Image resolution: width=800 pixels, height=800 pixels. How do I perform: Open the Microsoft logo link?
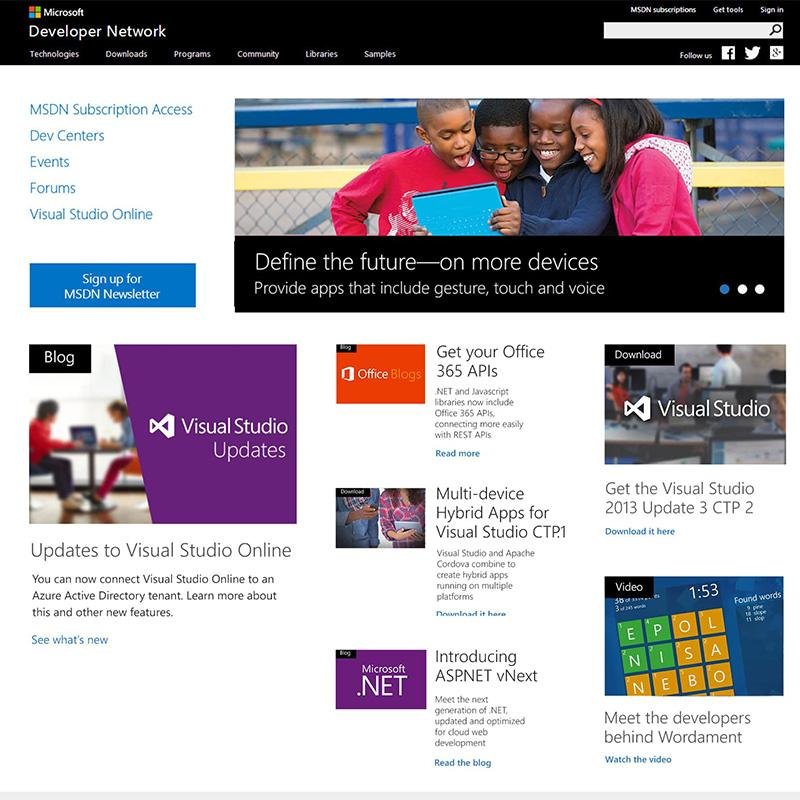(56, 12)
